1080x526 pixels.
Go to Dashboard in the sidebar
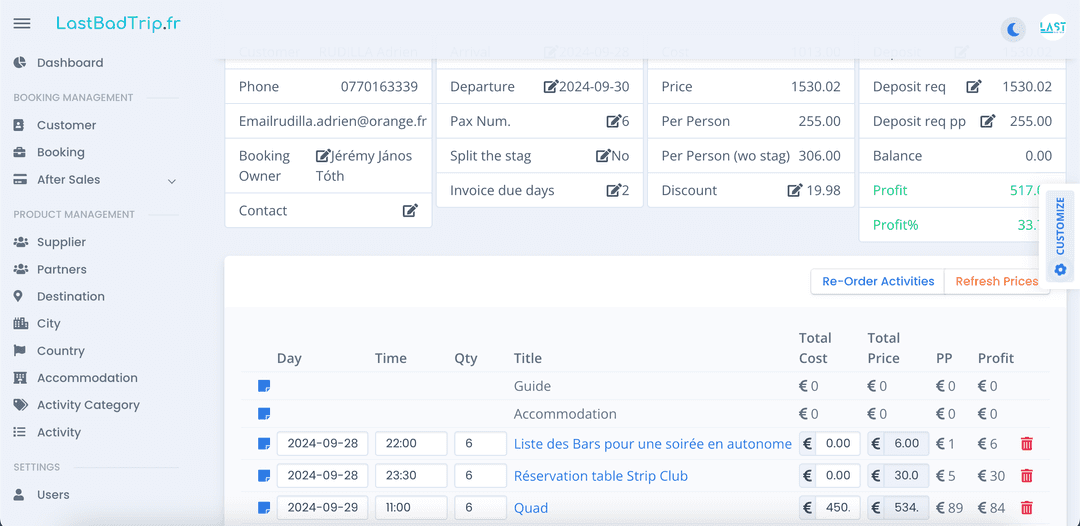click(x=70, y=63)
